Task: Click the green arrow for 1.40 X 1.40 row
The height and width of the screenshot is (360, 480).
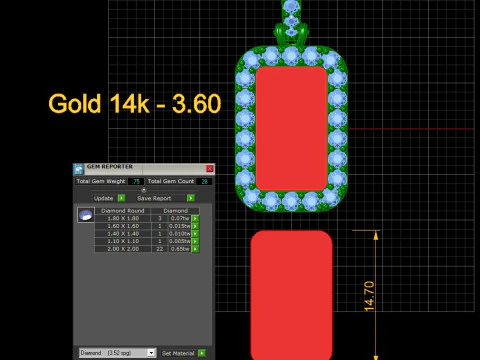Action: [x=195, y=234]
